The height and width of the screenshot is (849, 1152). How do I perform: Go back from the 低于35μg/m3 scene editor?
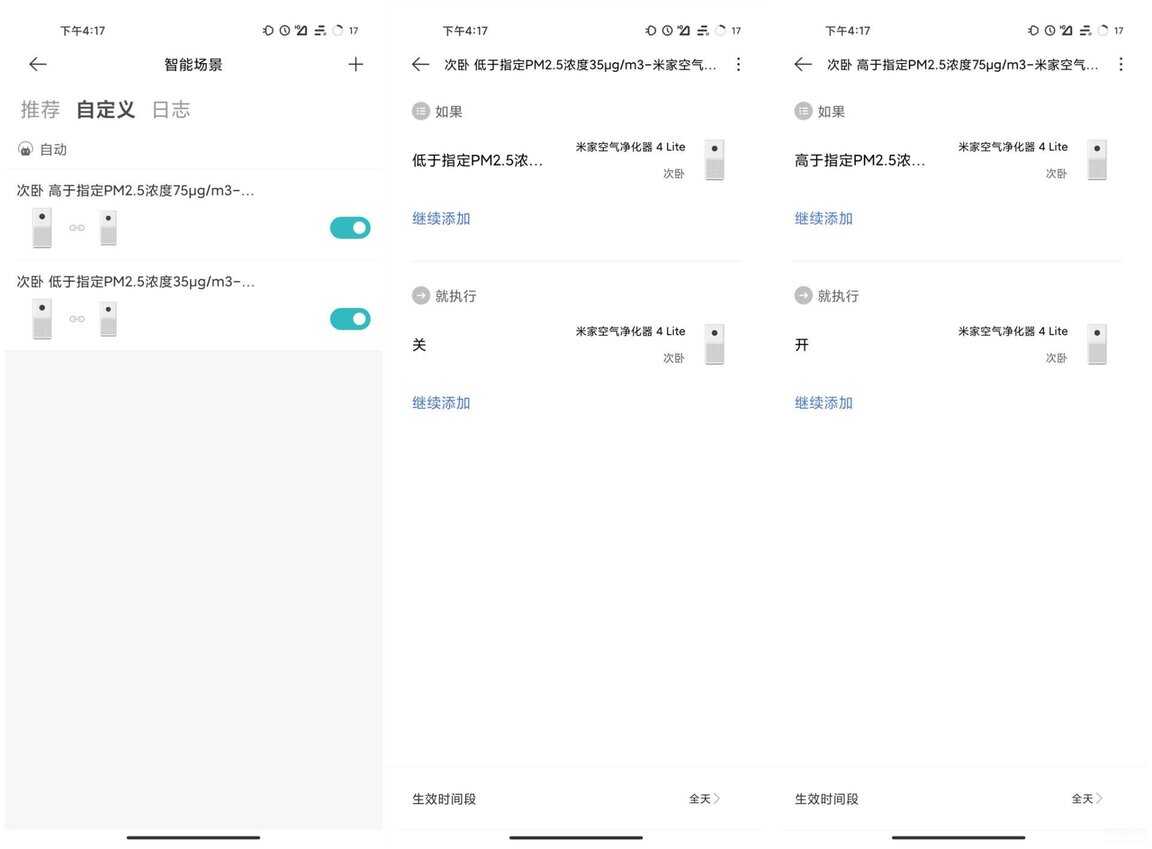[420, 65]
